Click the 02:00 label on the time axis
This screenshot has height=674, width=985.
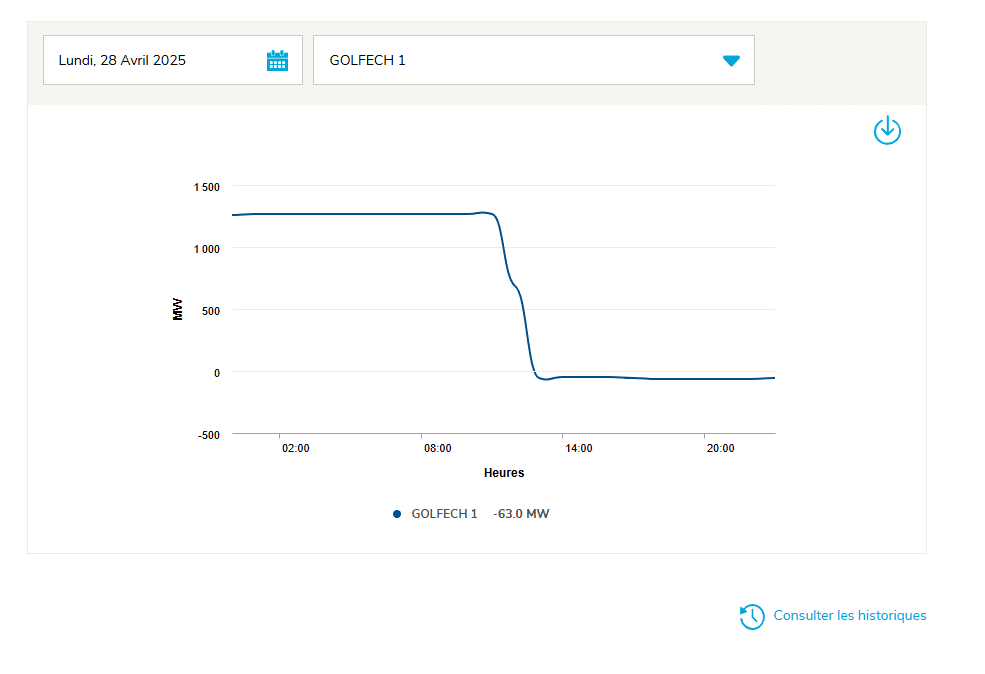point(295,449)
